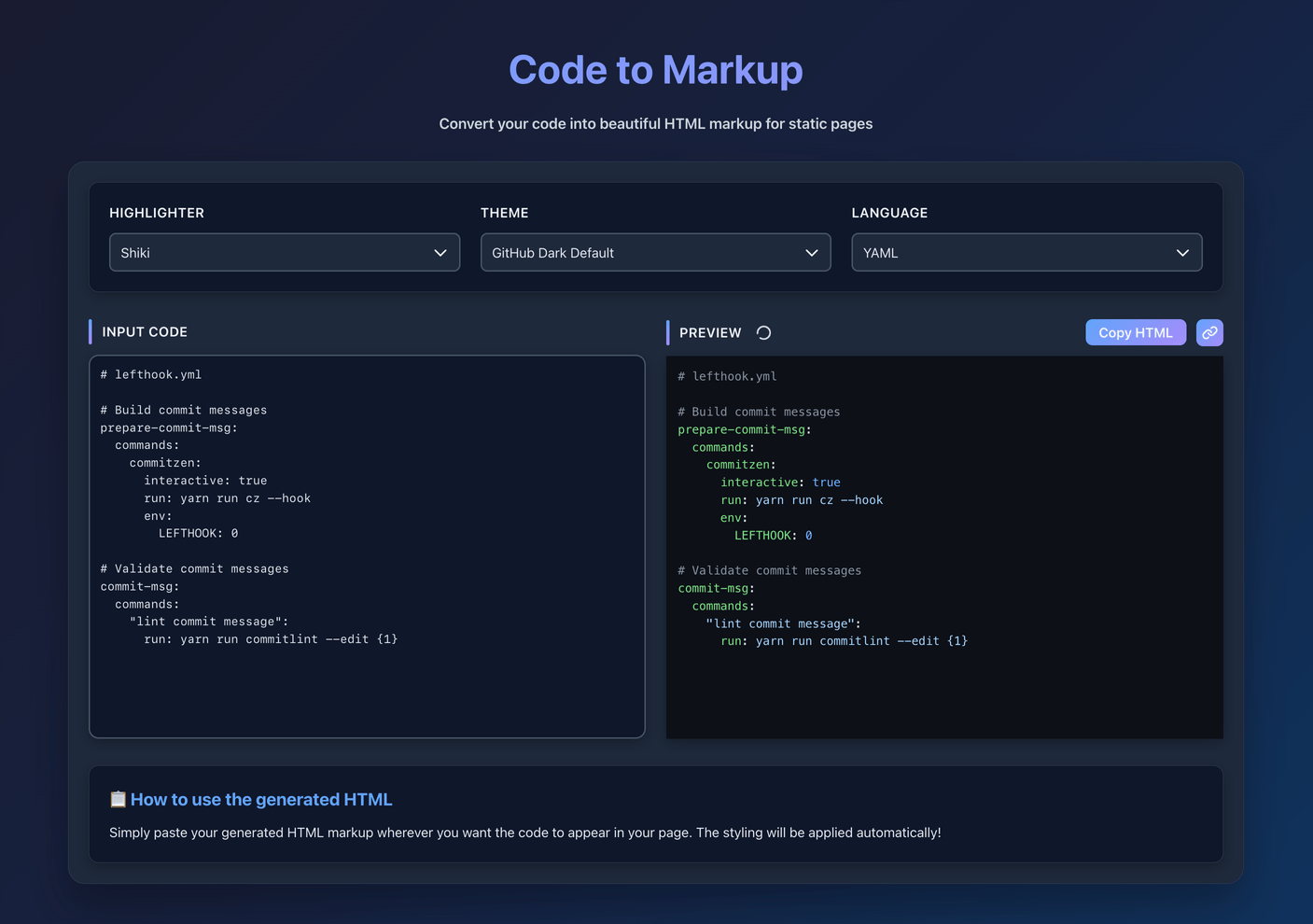The image size is (1313, 924).
Task: Click the interactive: true line in the preview
Action: click(x=780, y=482)
